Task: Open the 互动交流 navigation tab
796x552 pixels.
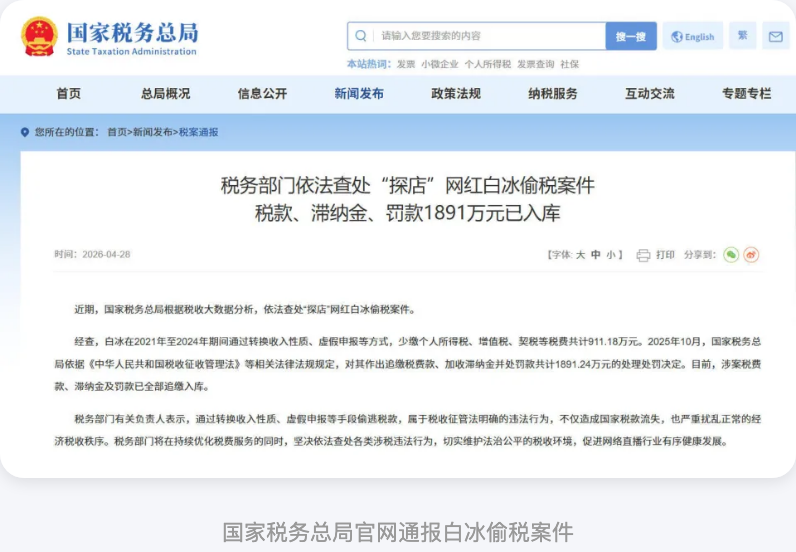Action: (x=650, y=93)
